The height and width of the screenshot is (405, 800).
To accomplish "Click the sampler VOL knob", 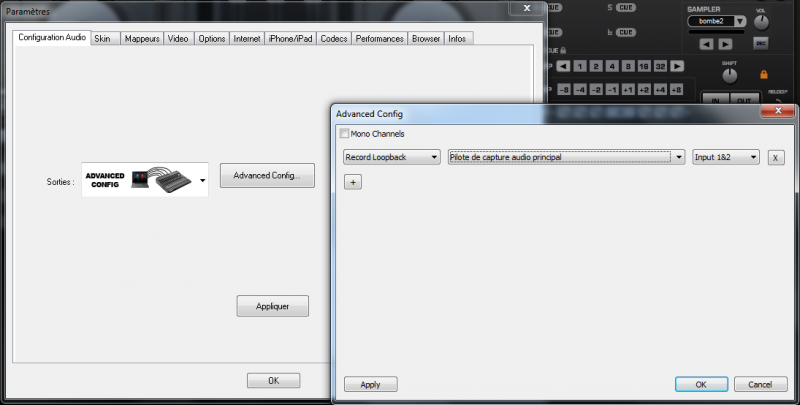I will (x=761, y=22).
